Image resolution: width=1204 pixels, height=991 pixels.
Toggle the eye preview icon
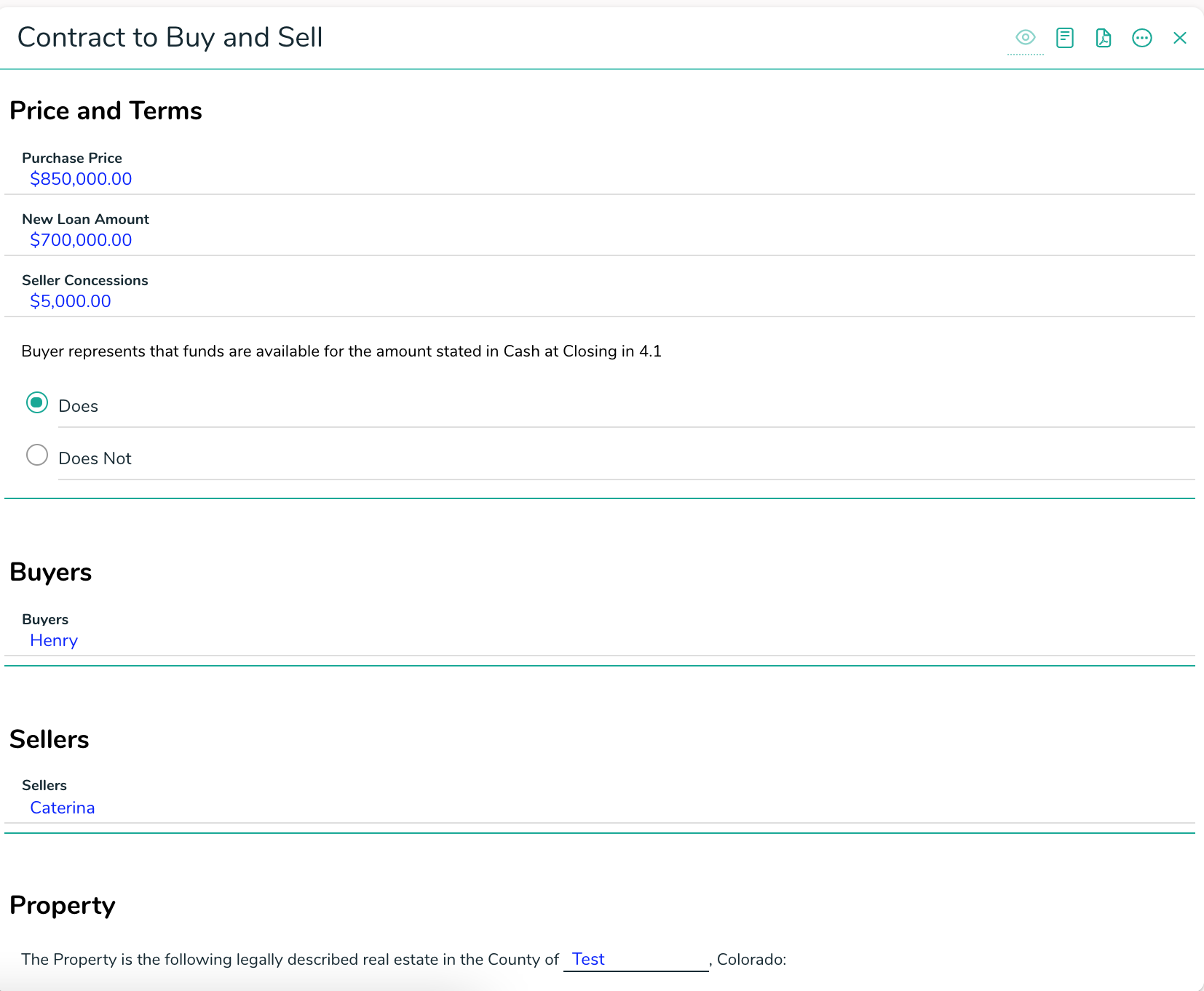1026,37
